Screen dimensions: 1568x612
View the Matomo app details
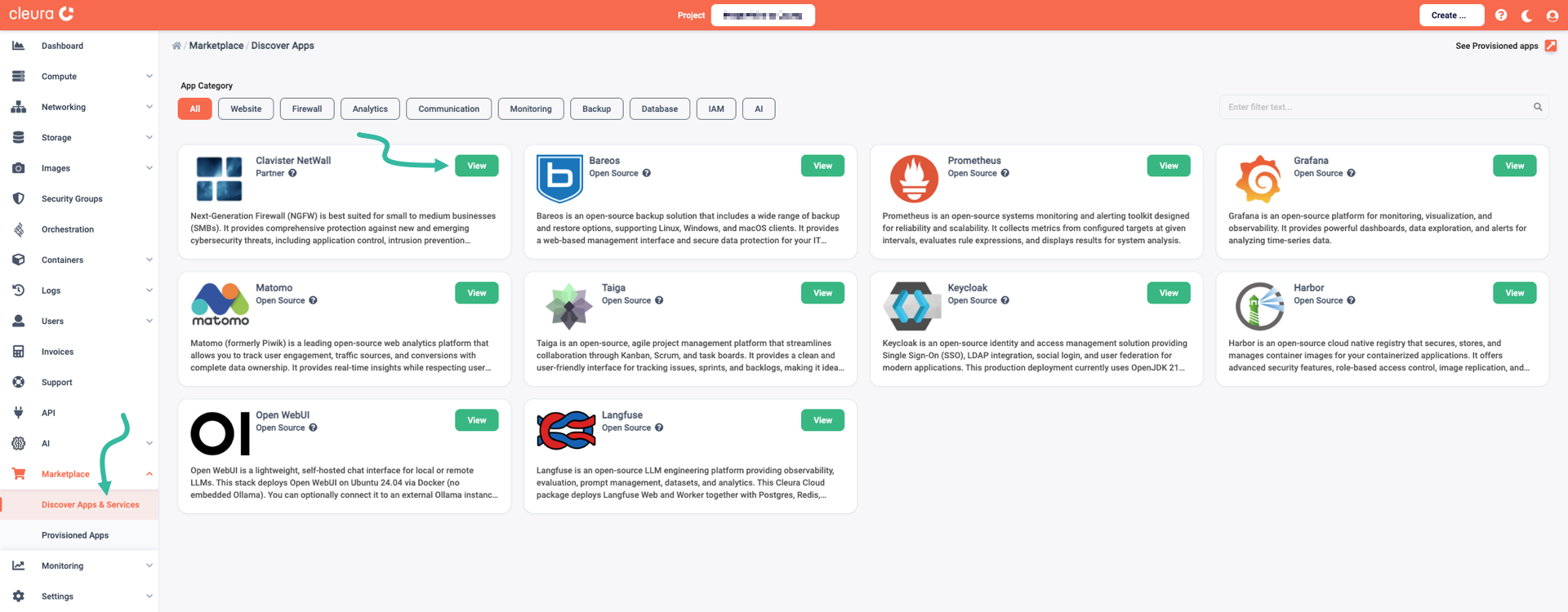pyautogui.click(x=477, y=293)
